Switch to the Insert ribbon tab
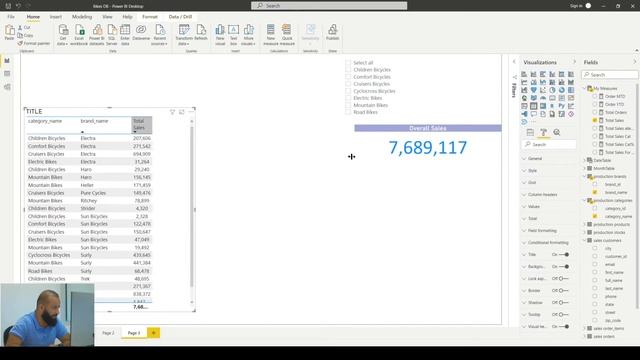Screen dimensions: 640x360 click(56, 17)
